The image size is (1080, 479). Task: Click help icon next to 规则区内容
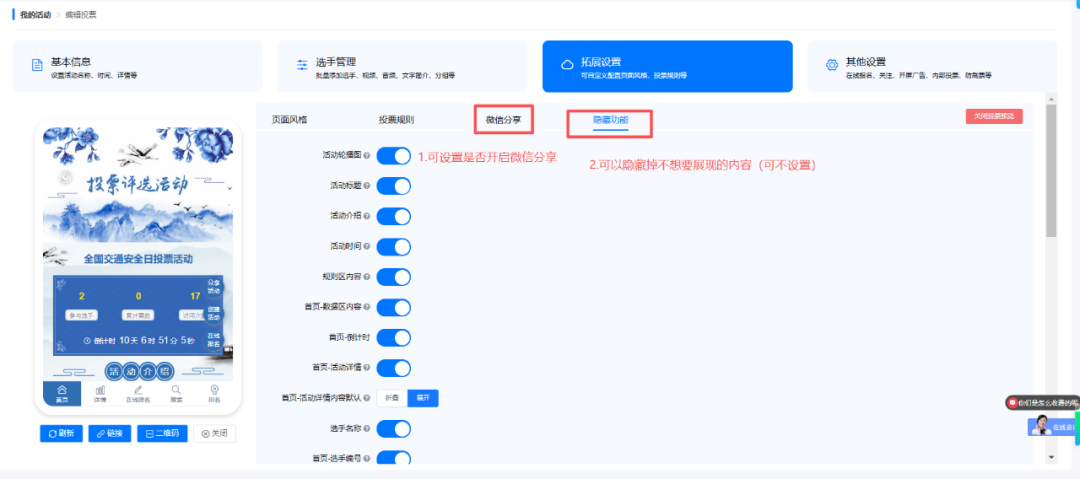pyautogui.click(x=367, y=277)
